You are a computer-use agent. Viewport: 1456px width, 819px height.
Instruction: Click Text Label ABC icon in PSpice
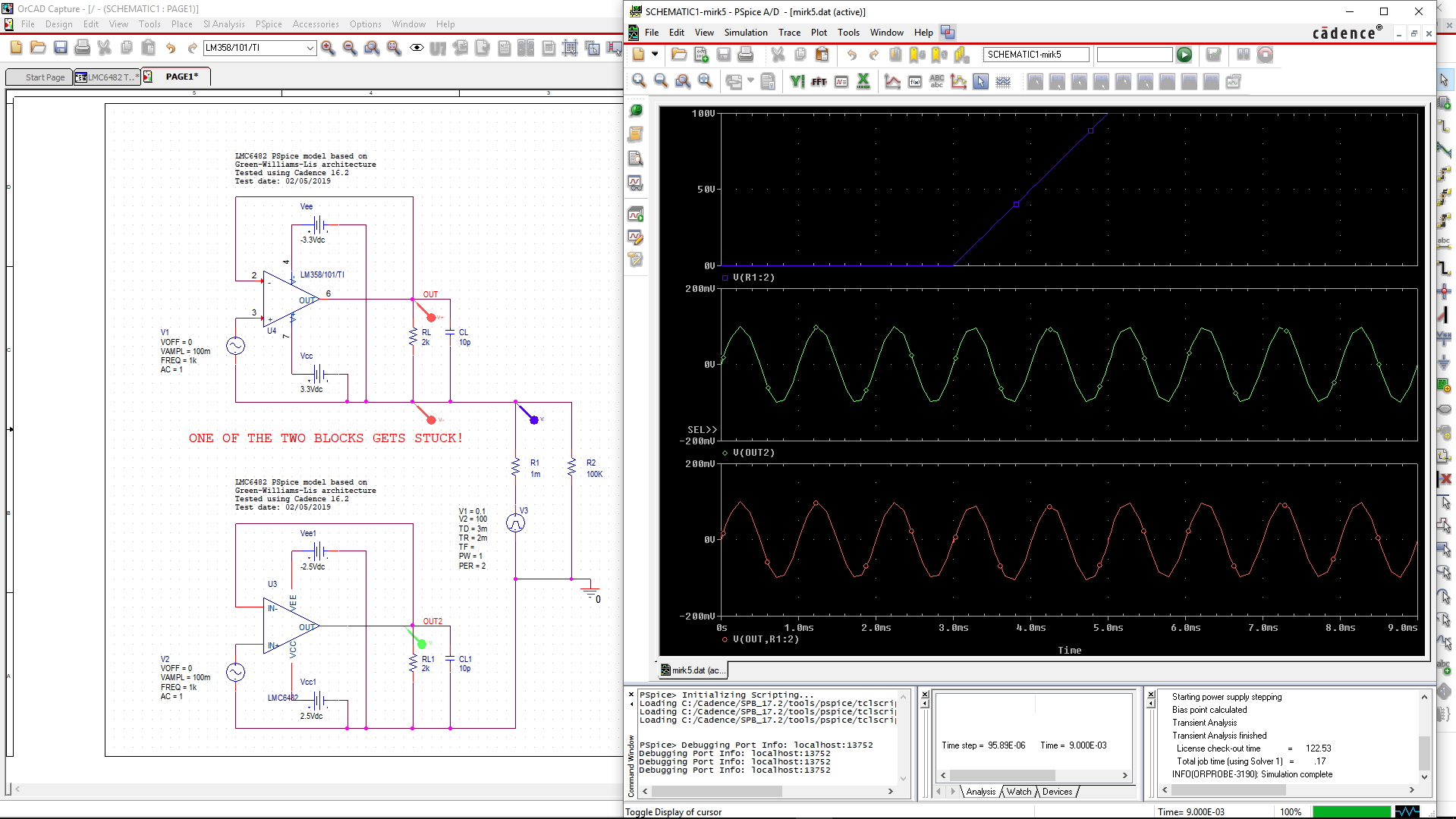click(x=937, y=82)
